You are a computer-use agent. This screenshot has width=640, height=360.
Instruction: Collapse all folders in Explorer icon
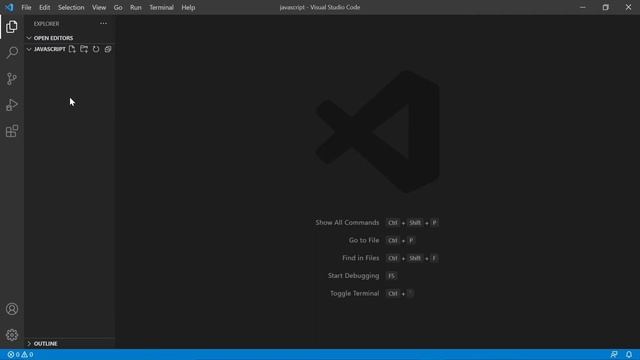tap(108, 49)
